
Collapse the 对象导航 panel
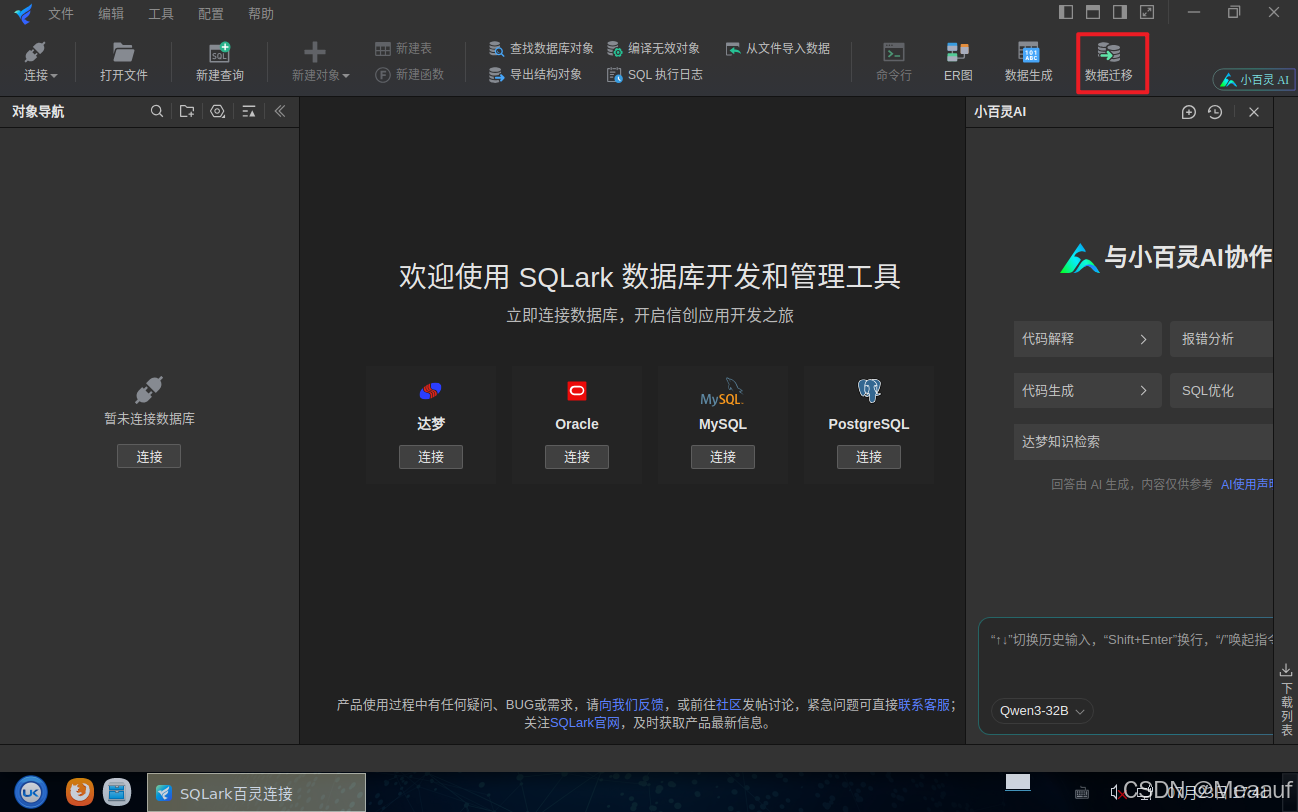[280, 112]
